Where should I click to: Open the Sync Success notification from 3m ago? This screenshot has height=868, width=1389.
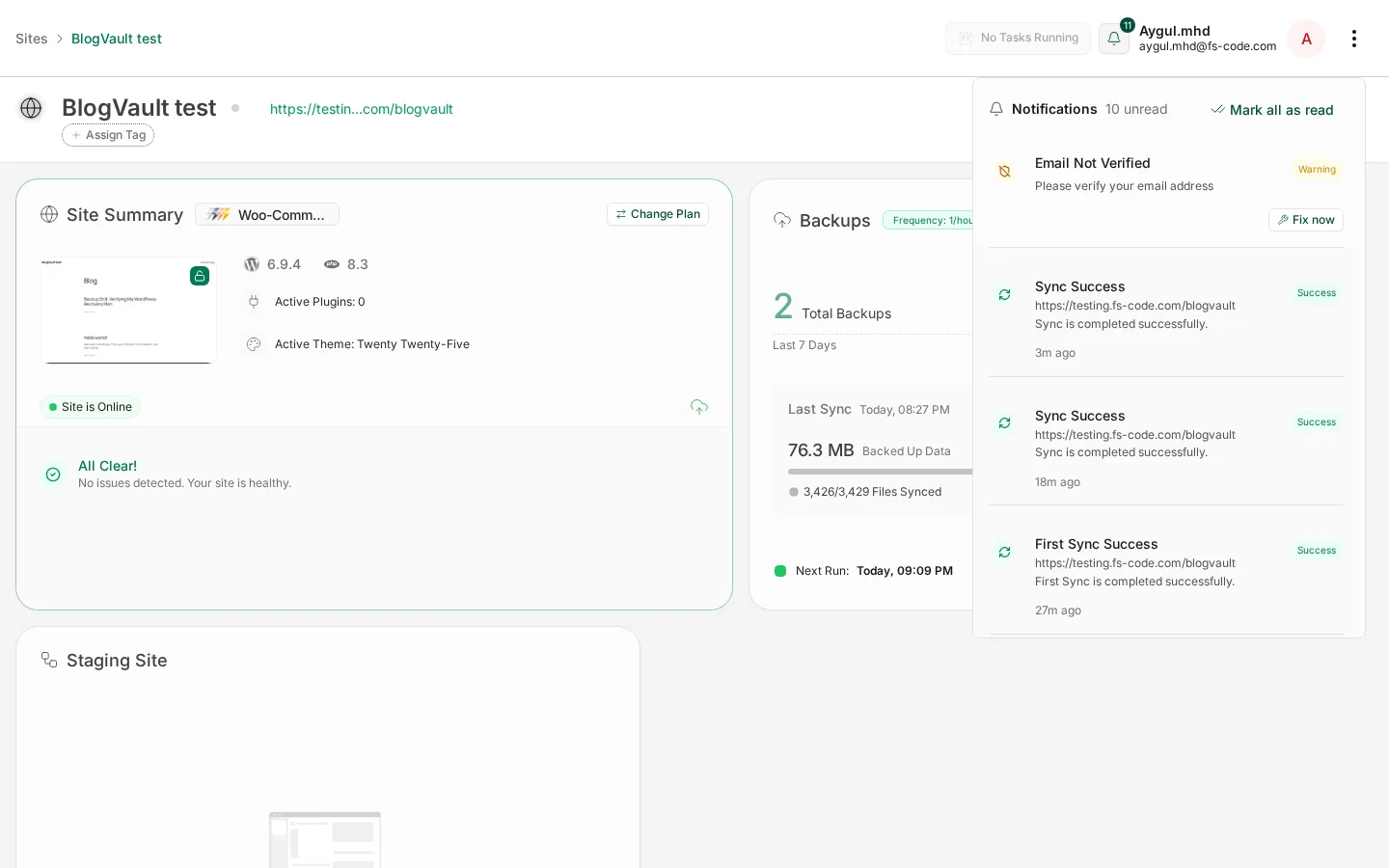tap(1166, 319)
